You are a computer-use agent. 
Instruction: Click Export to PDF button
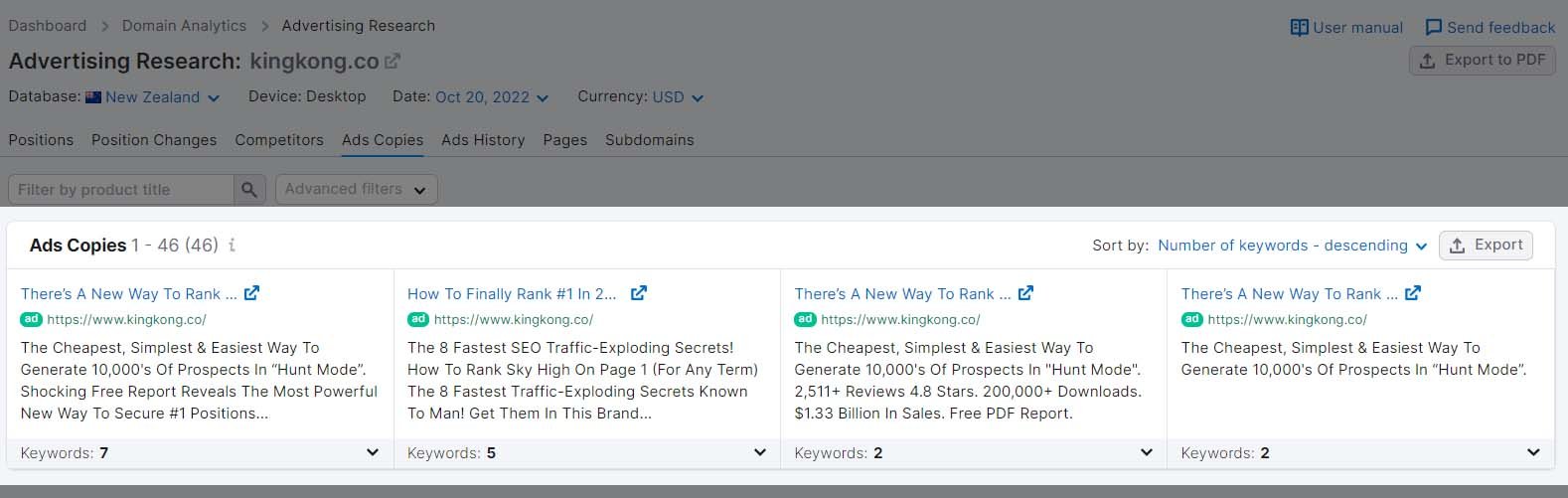click(x=1482, y=61)
